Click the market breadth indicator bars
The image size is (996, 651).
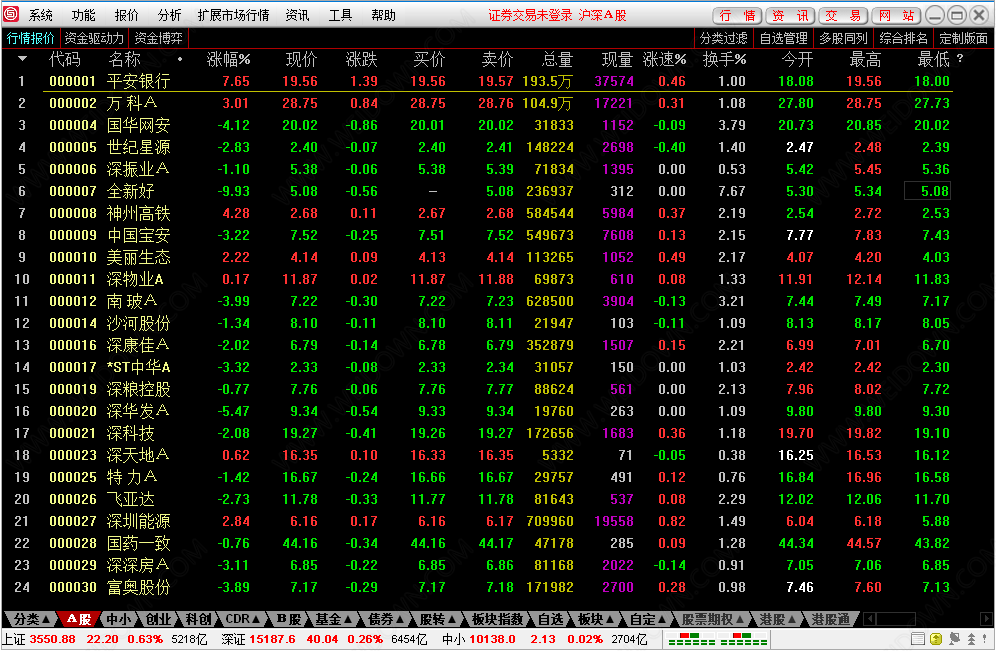click(x=718, y=639)
